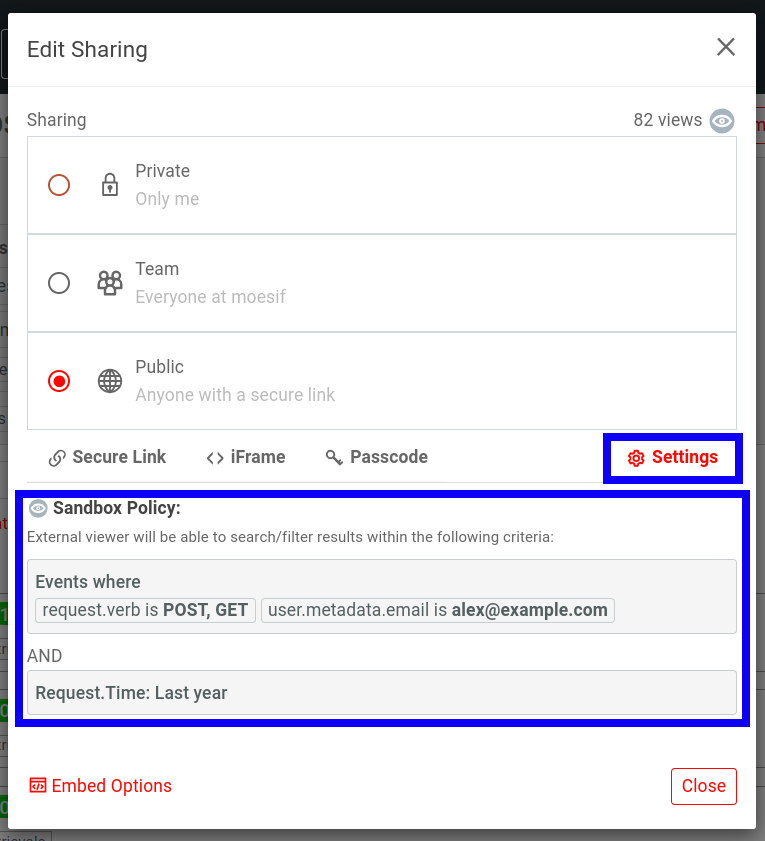Image resolution: width=765 pixels, height=841 pixels.
Task: Open sharing Settings via gear icon
Action: tap(636, 457)
